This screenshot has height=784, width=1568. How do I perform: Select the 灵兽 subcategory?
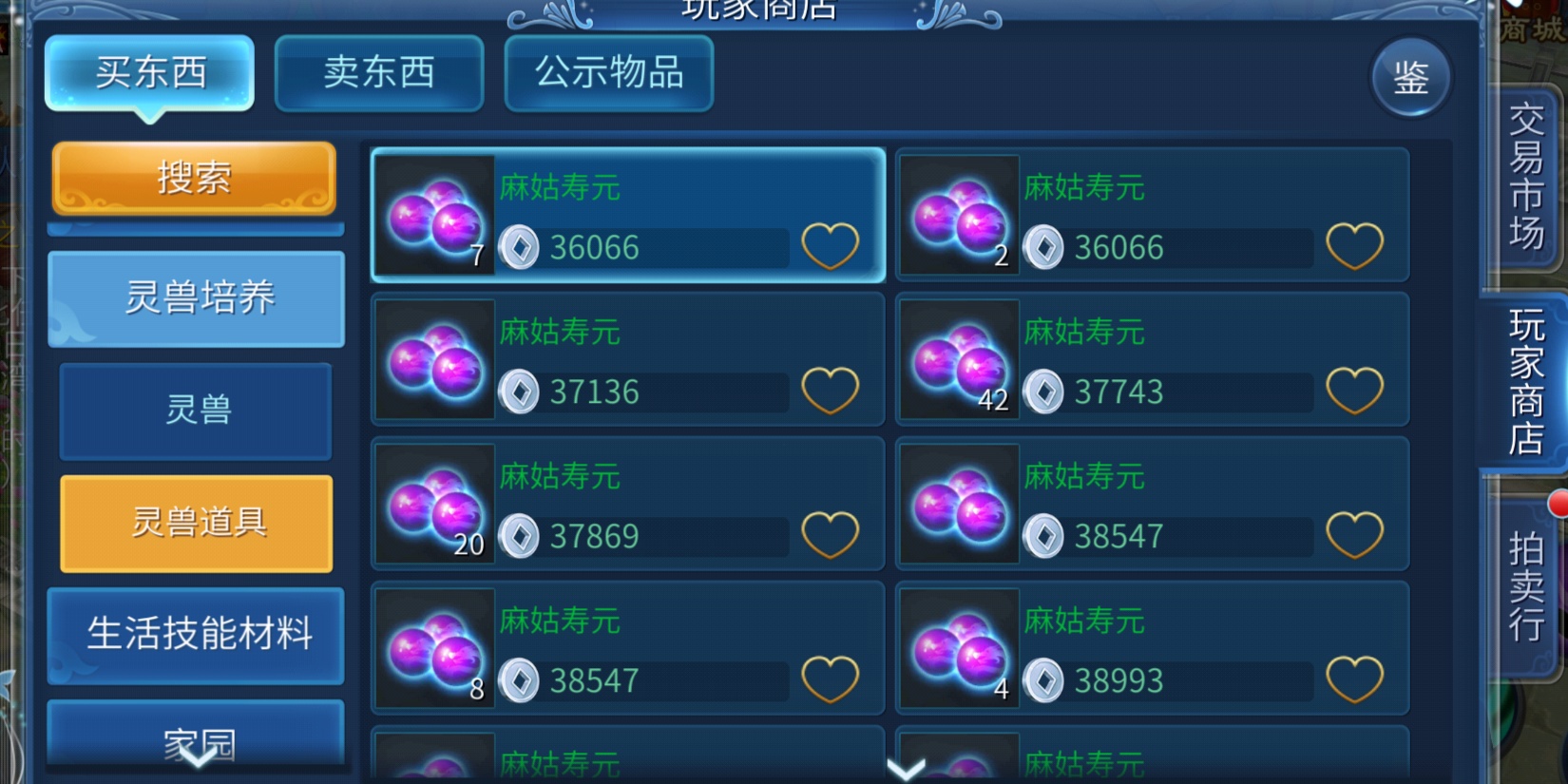pos(197,411)
